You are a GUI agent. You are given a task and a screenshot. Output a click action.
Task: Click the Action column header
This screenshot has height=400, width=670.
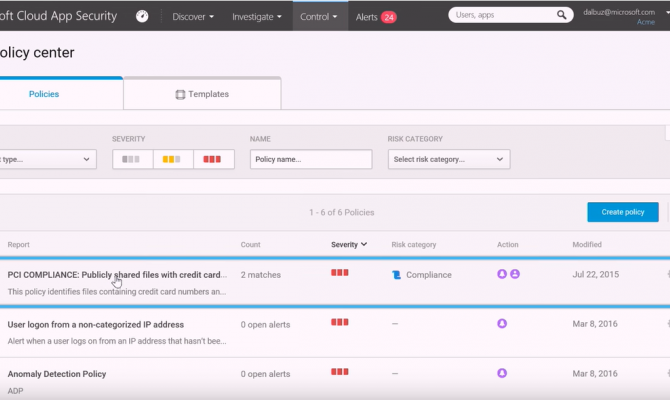[508, 244]
